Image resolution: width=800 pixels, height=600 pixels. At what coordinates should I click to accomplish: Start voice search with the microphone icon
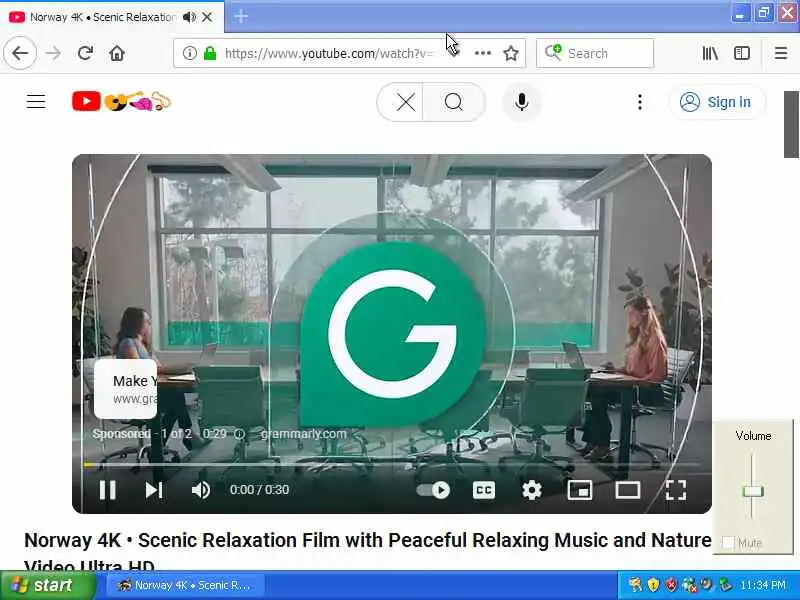(521, 102)
